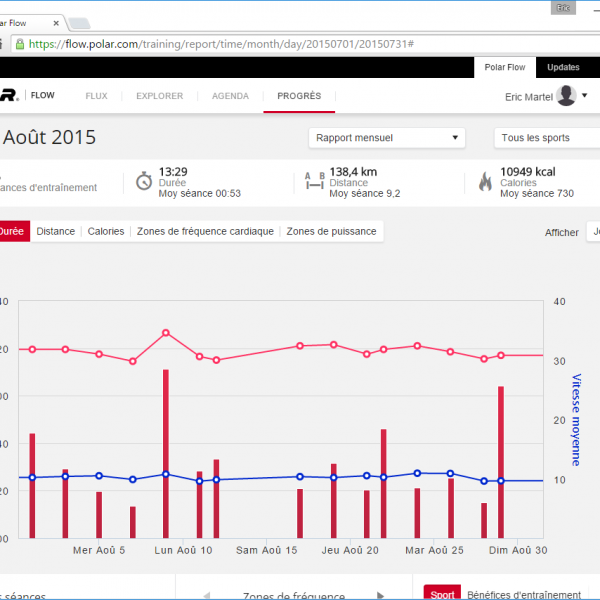This screenshot has height=600, width=600.
Task: Open the Tous les sports dropdown
Action: (x=546, y=138)
